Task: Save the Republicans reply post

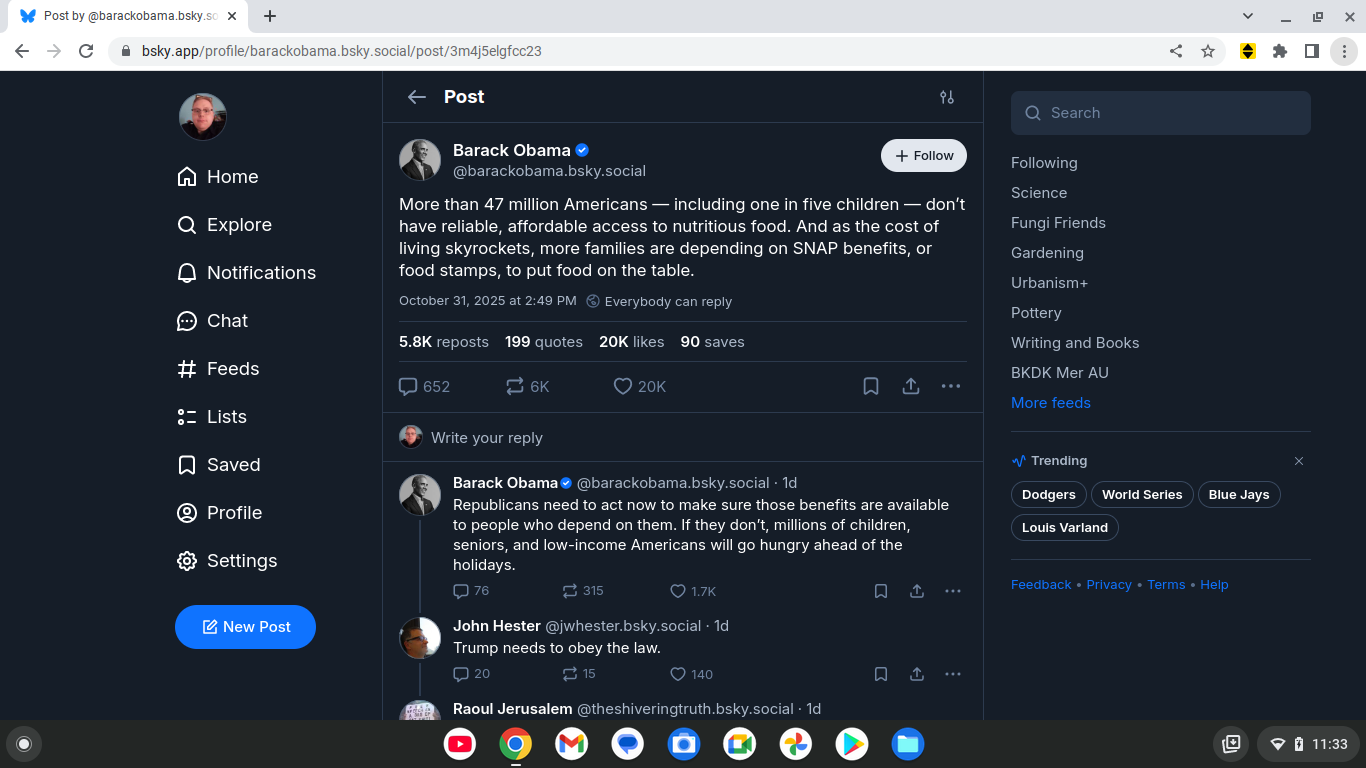Action: (x=881, y=591)
